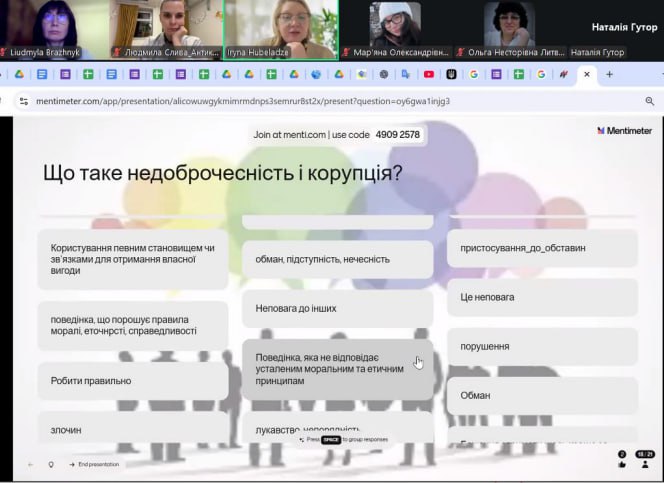Select Iryna Hubeladze's video thumbnail
664x483 pixels.
click(281, 30)
